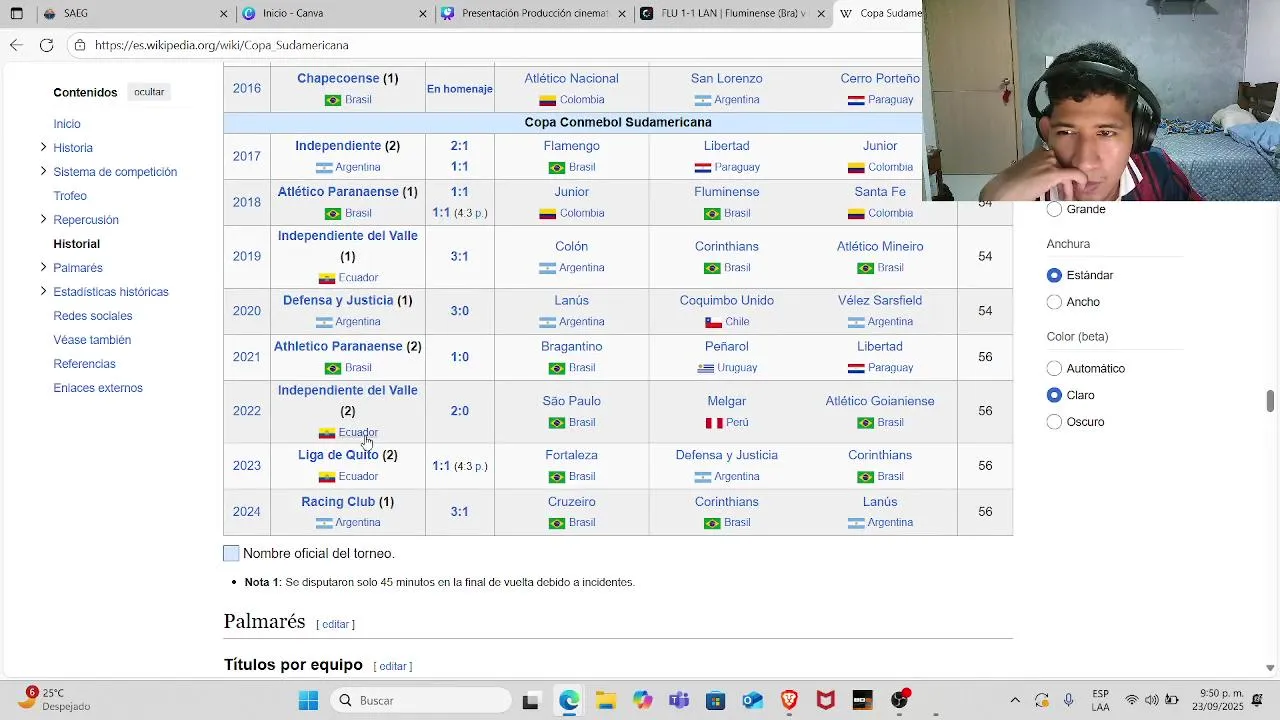Open the Defensa y Justicia champion link
This screenshot has width=1280, height=720.
(338, 300)
